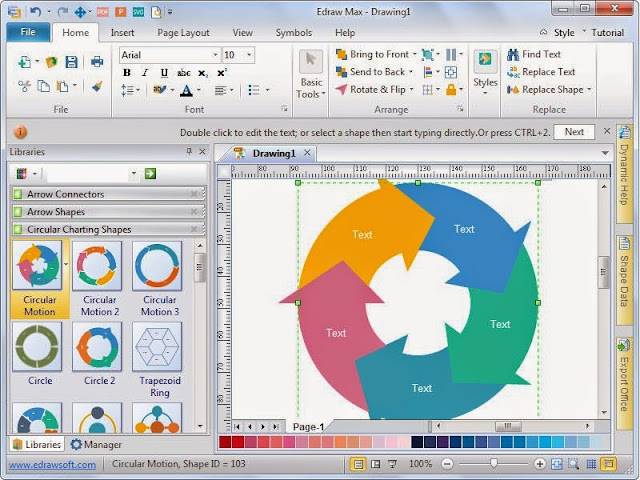Toggle subscript formatting
This screenshot has width=640, height=480.
(203, 73)
